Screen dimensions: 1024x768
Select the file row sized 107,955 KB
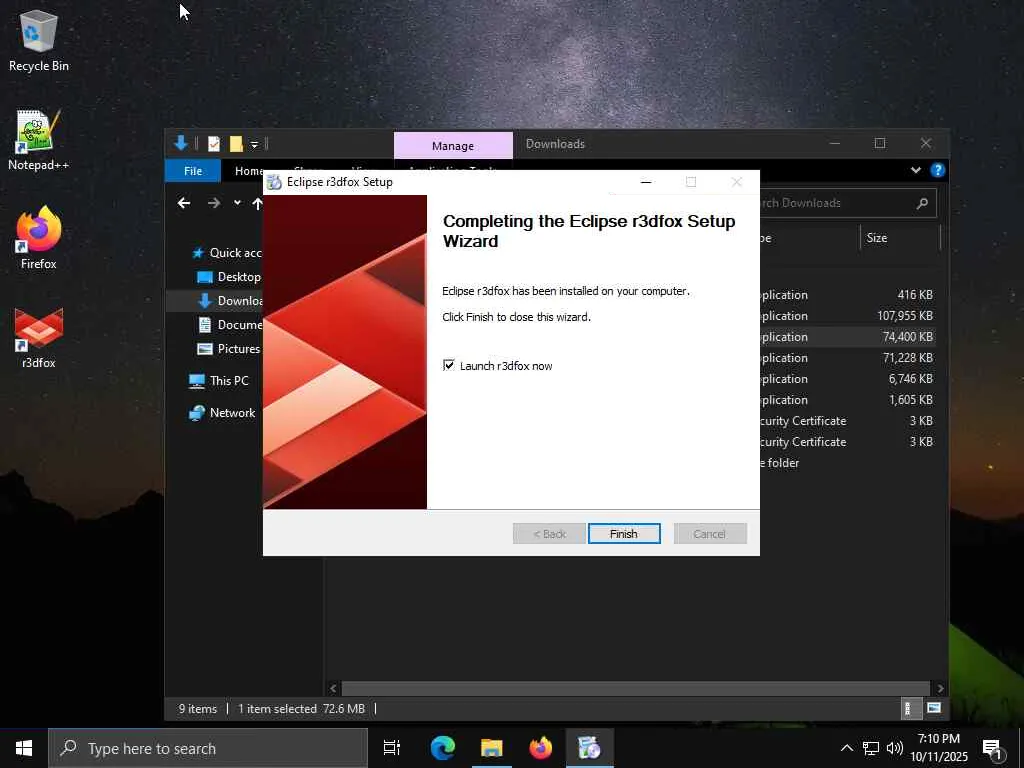tap(847, 315)
